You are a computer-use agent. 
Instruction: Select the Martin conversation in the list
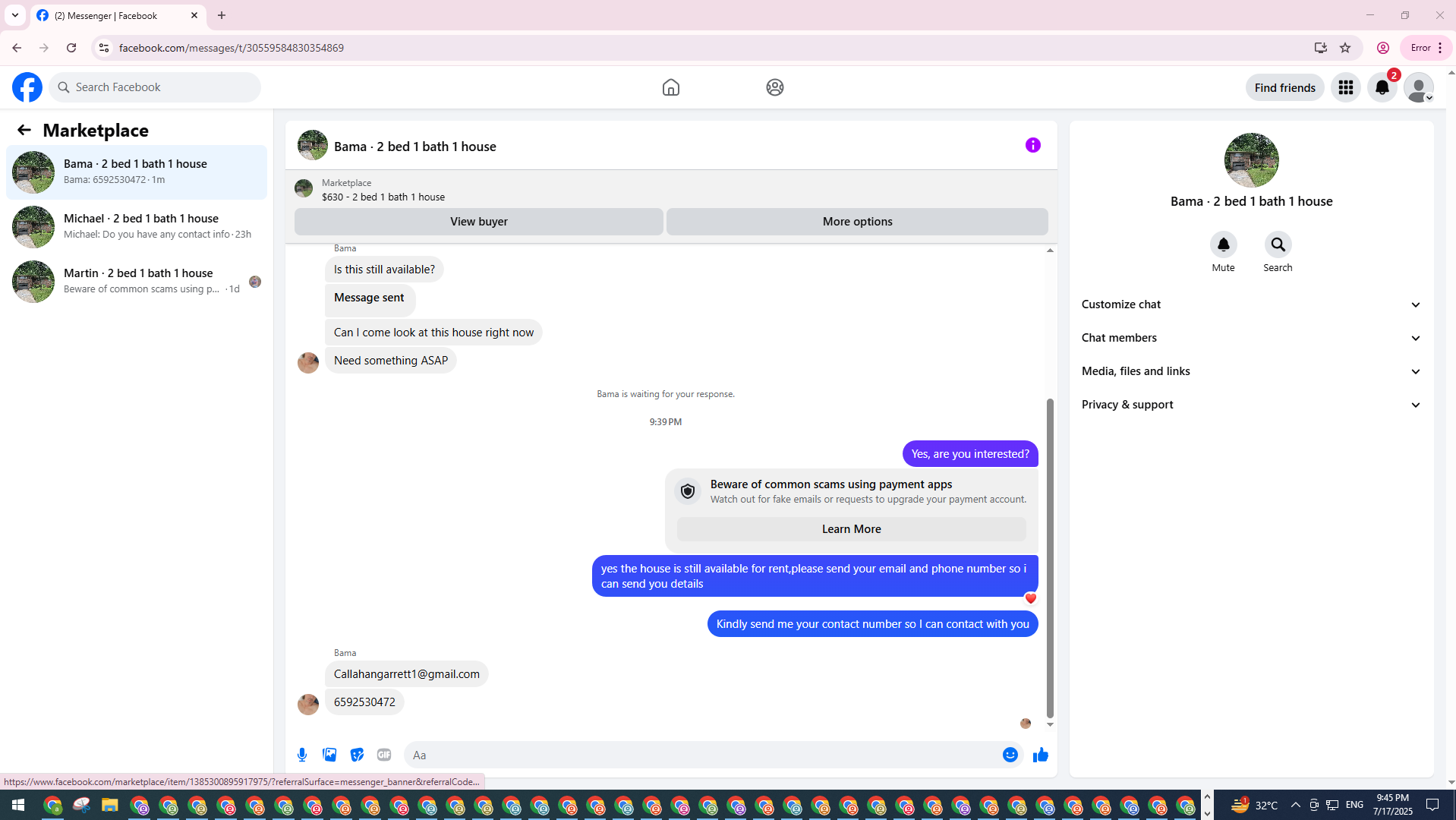[137, 282]
